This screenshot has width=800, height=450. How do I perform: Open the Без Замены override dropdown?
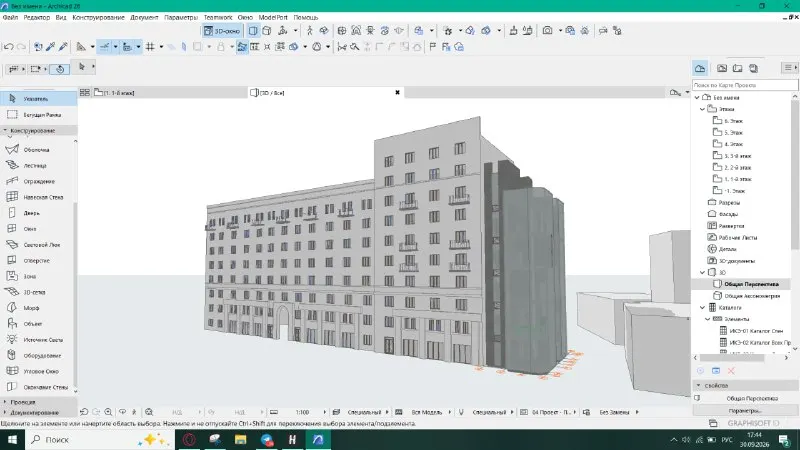click(x=619, y=412)
